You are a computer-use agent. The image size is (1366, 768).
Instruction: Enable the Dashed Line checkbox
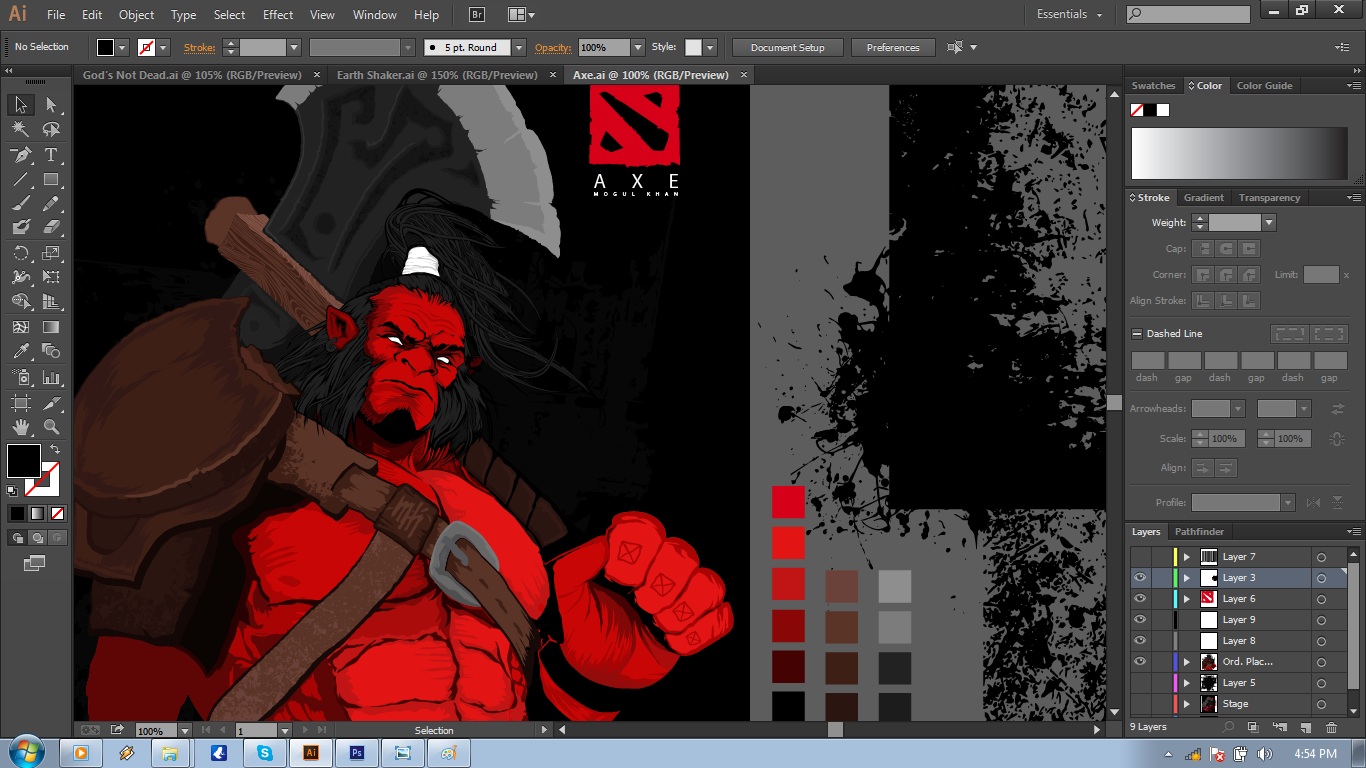click(x=1137, y=334)
